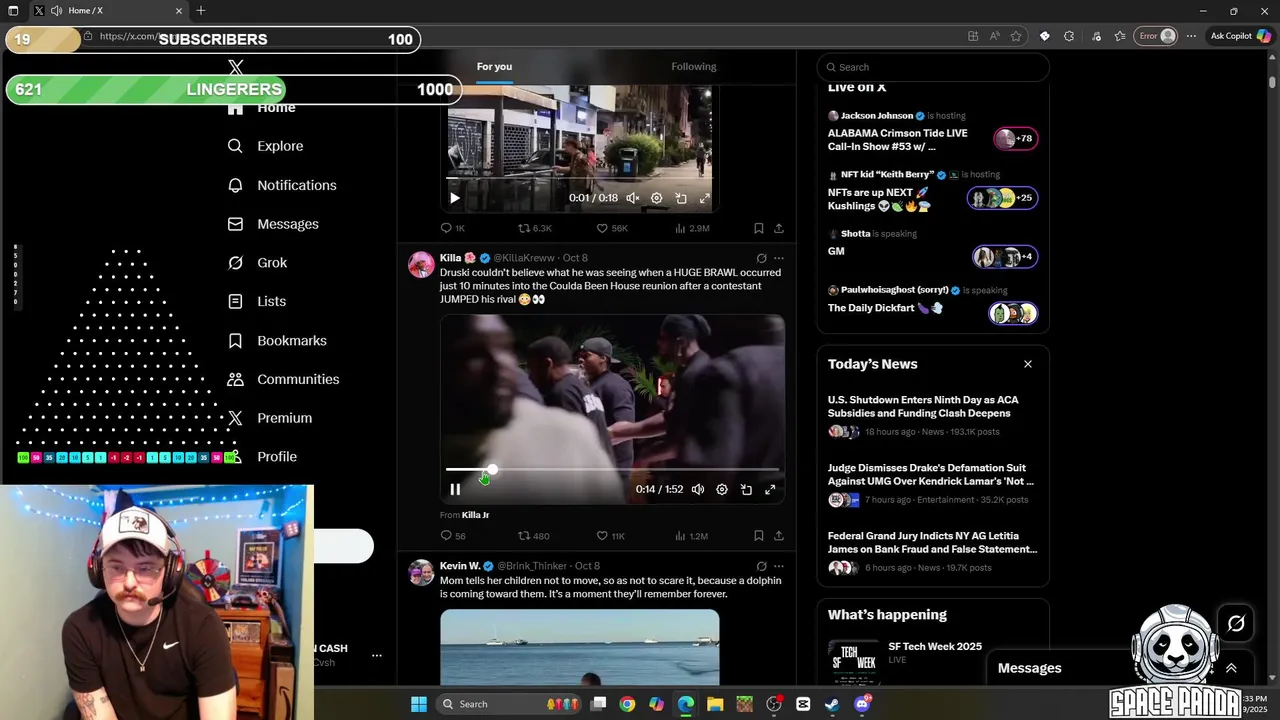
Task: Click Grok explain icon on Killa's post
Action: coord(761,258)
